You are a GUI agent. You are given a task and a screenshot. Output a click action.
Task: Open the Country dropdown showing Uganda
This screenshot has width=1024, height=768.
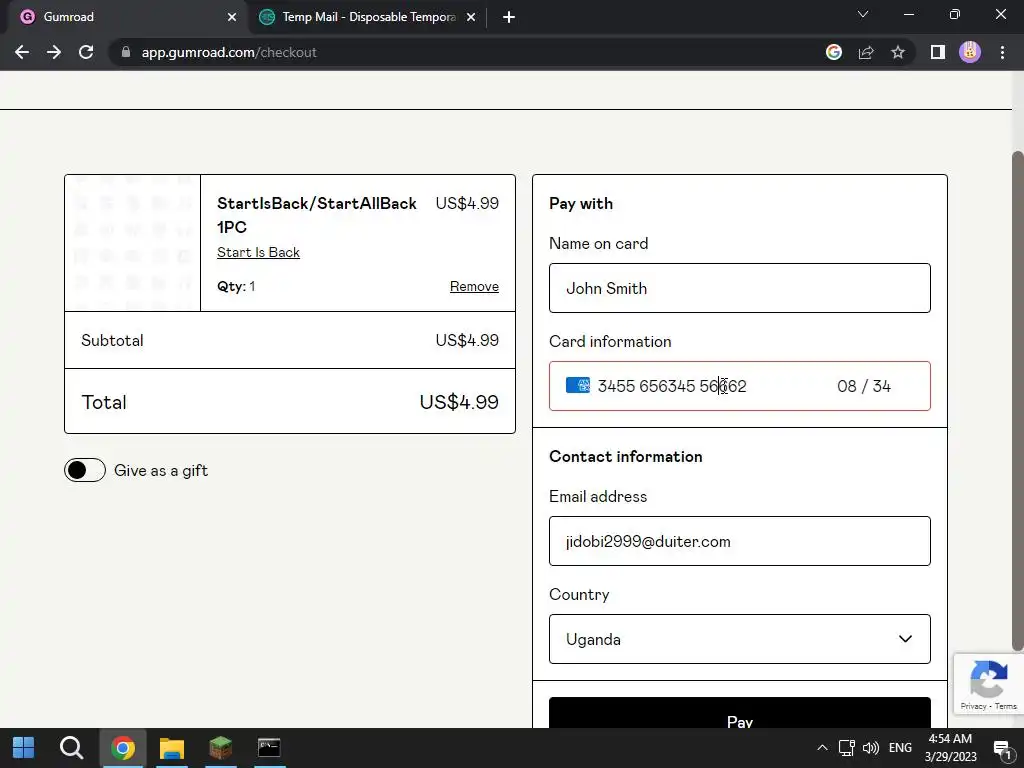point(739,639)
